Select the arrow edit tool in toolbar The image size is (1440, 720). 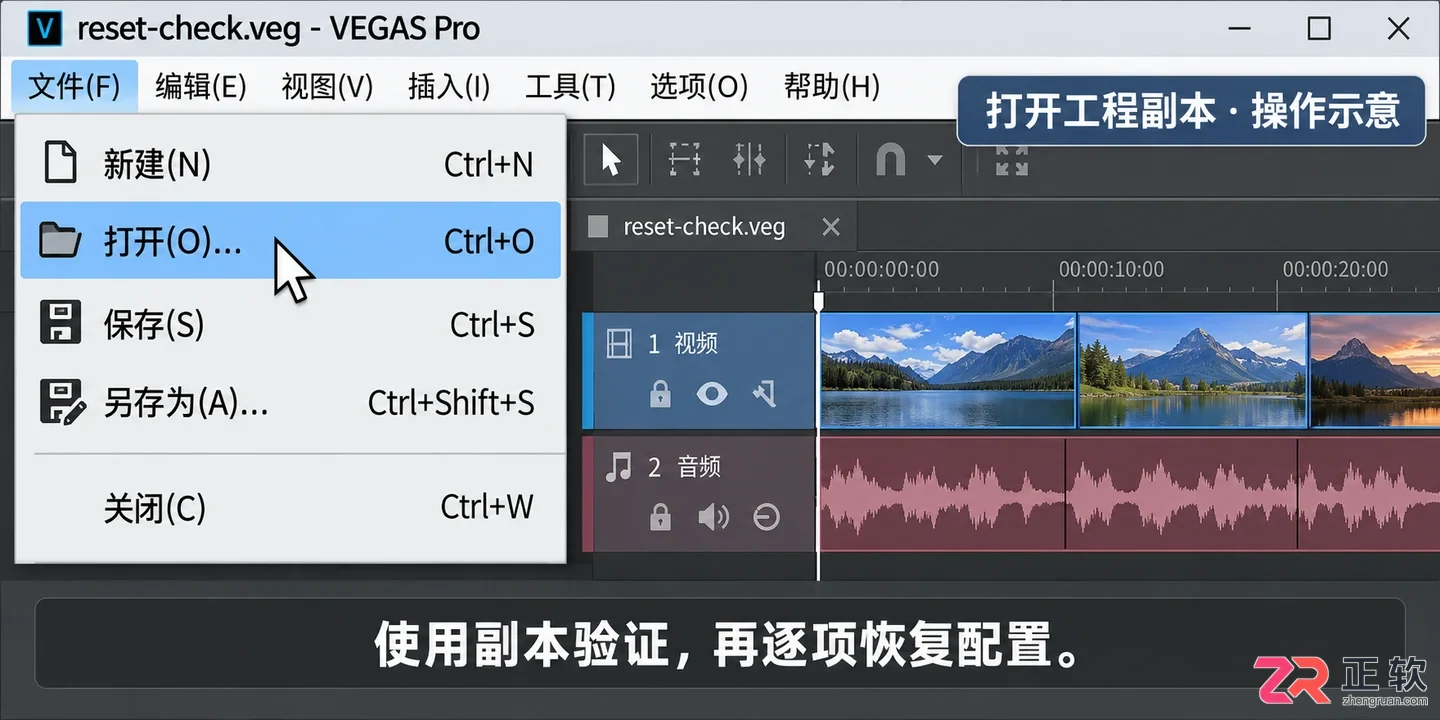click(611, 160)
